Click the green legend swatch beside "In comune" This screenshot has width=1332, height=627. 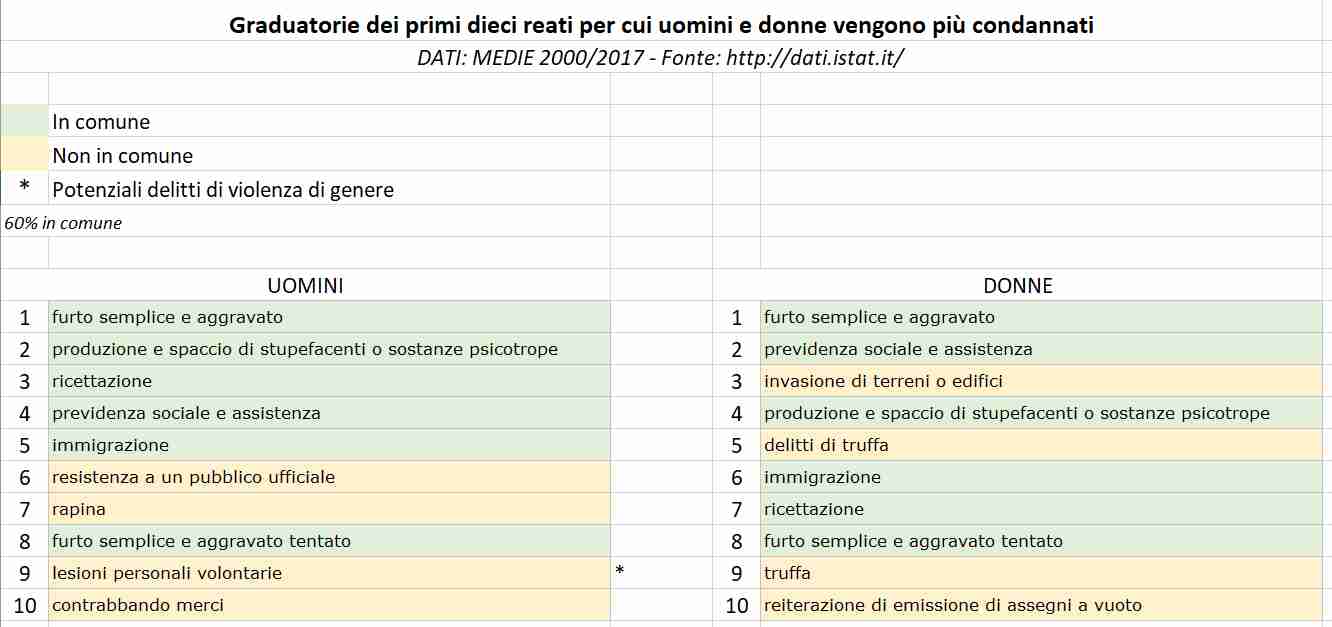point(24,121)
